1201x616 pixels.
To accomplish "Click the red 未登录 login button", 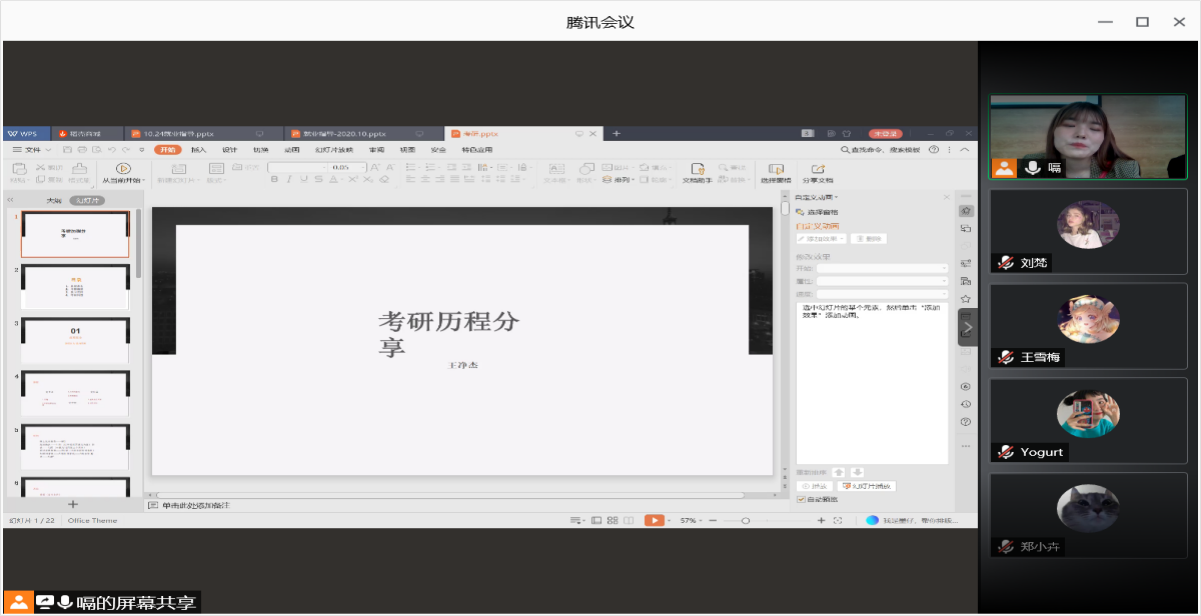I will (x=886, y=133).
